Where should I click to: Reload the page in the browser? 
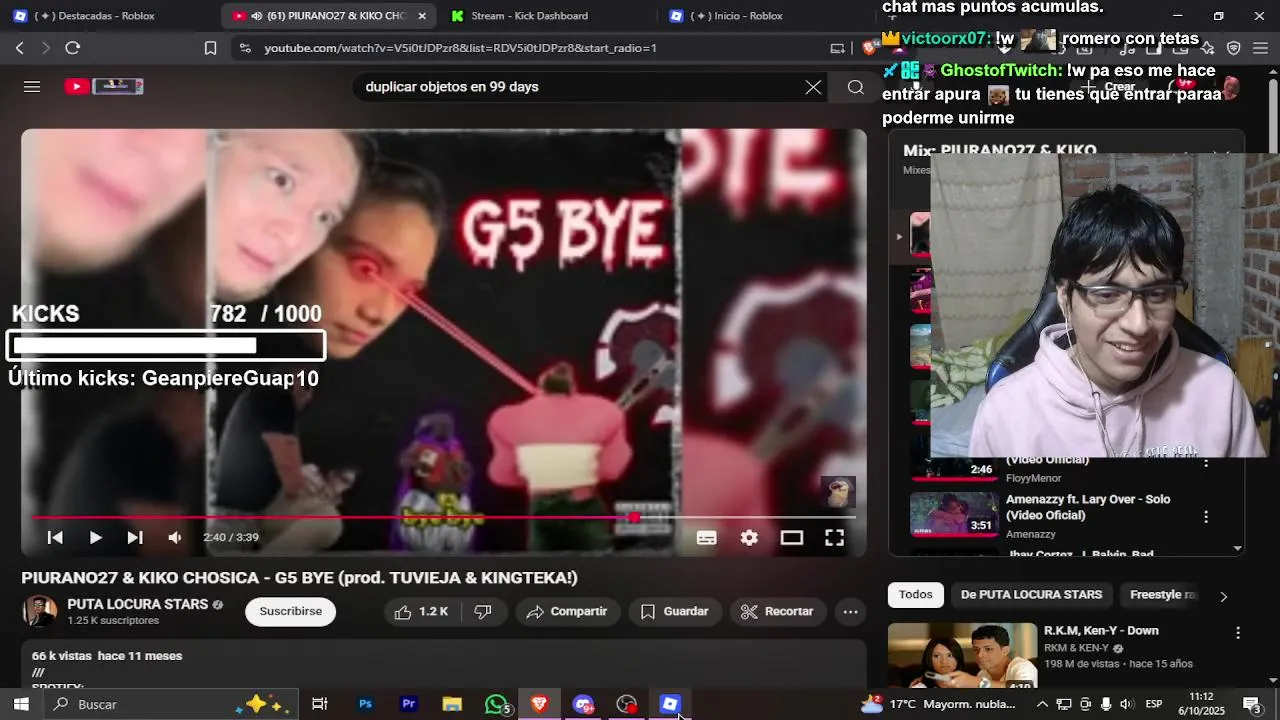coord(72,48)
